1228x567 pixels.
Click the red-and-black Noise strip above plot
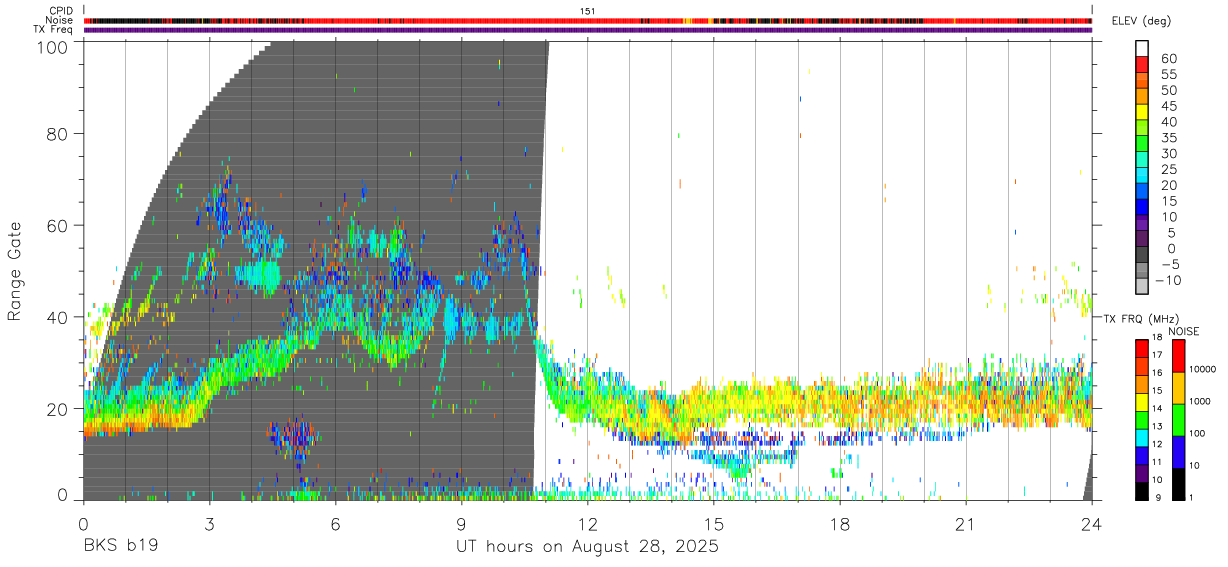[x=588, y=20]
